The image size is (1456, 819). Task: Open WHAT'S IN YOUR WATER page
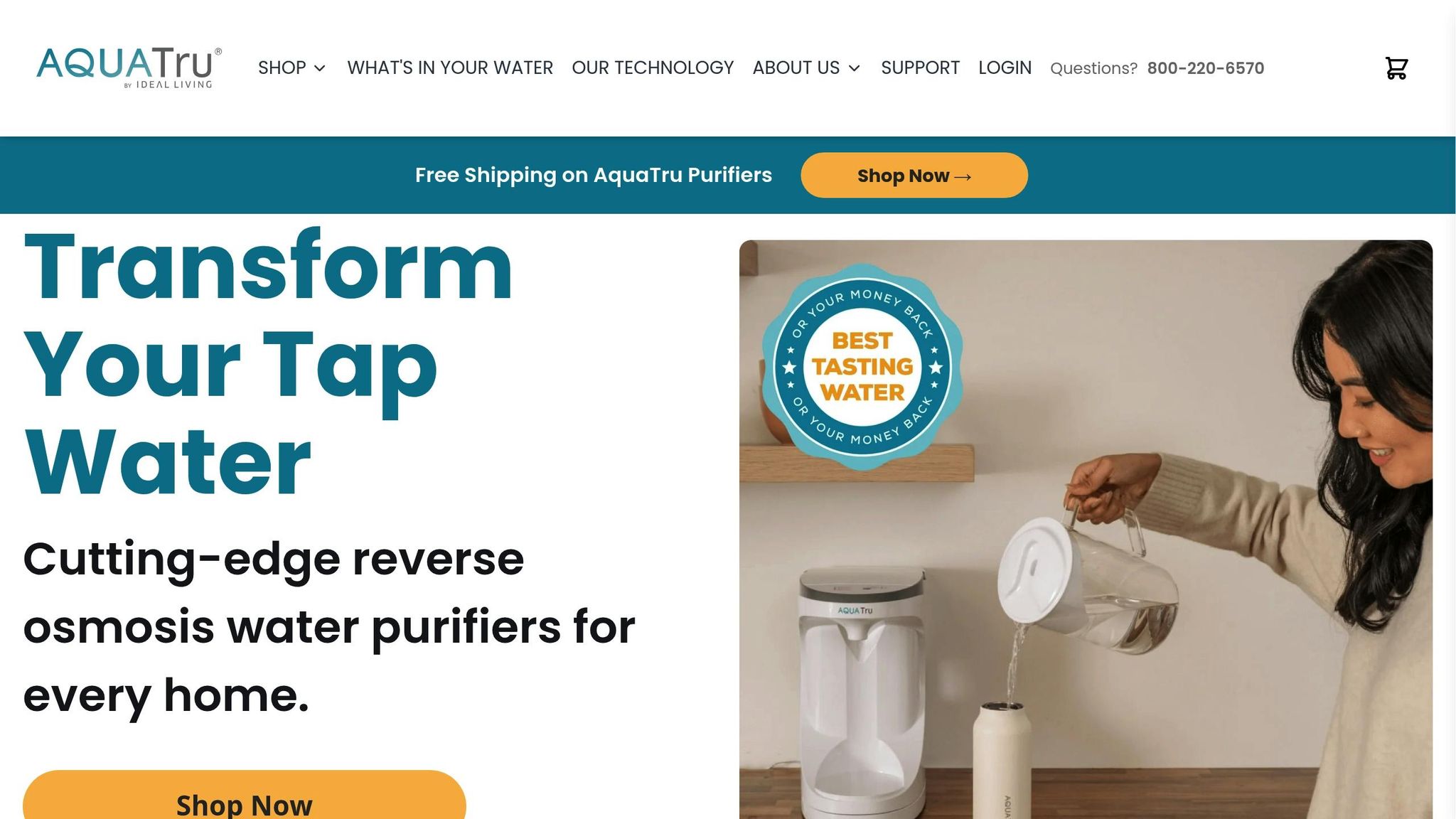(x=450, y=68)
